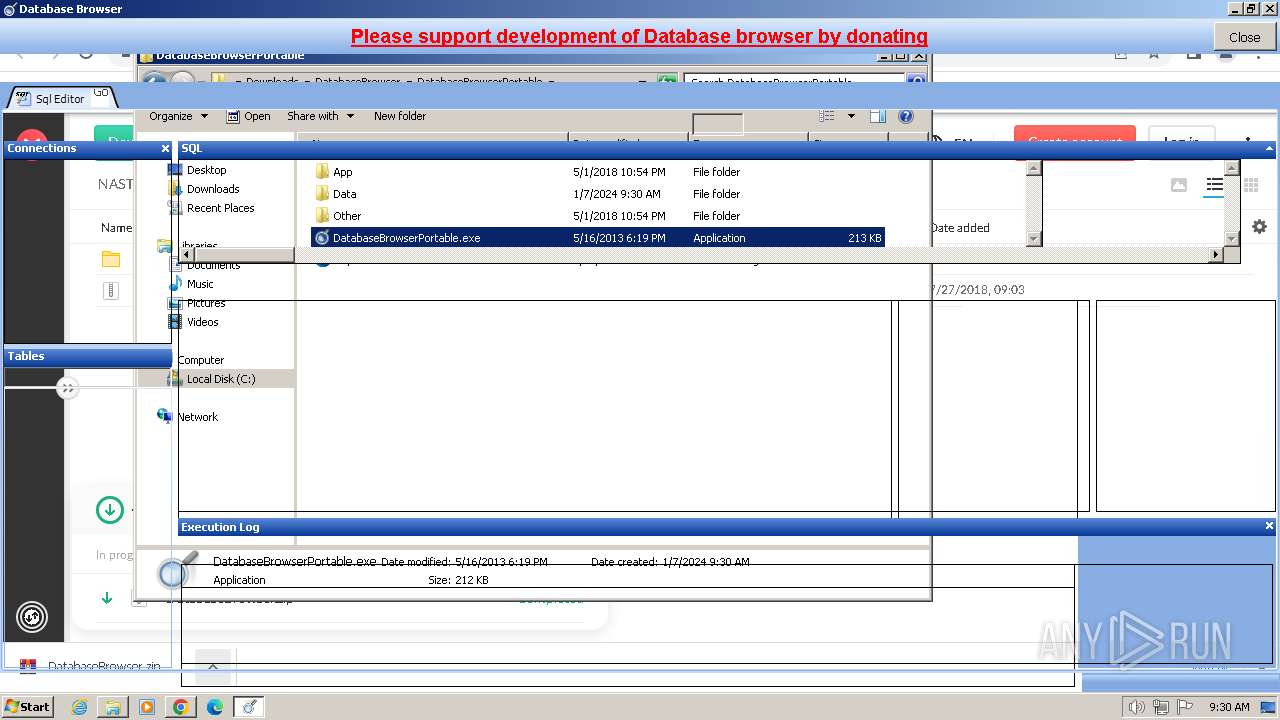Click the Data folder icon
The height and width of the screenshot is (720, 1280).
click(322, 194)
